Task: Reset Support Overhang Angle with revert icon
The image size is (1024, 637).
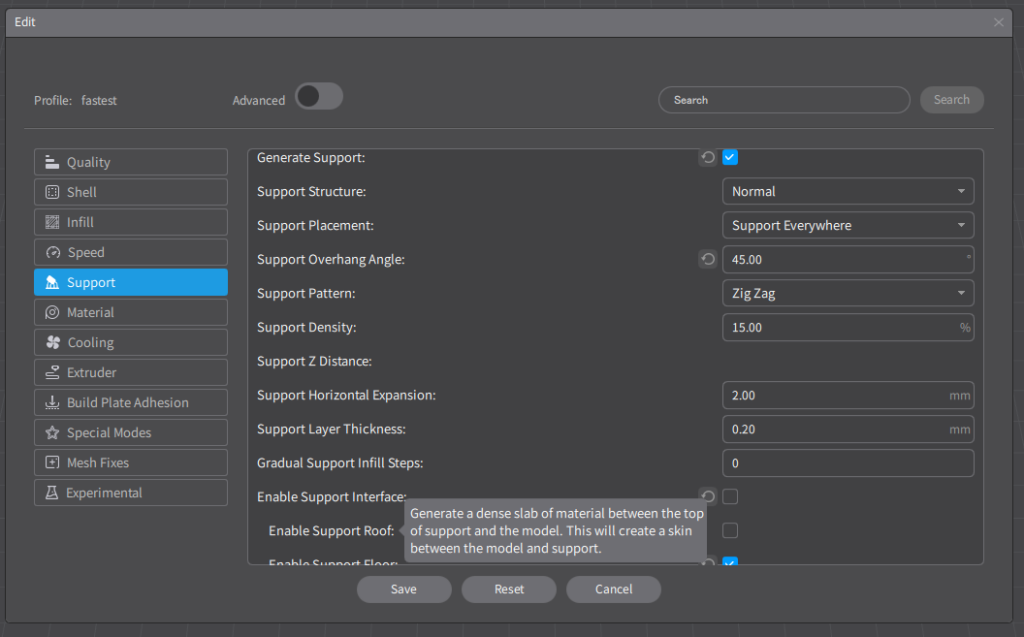Action: coord(708,260)
